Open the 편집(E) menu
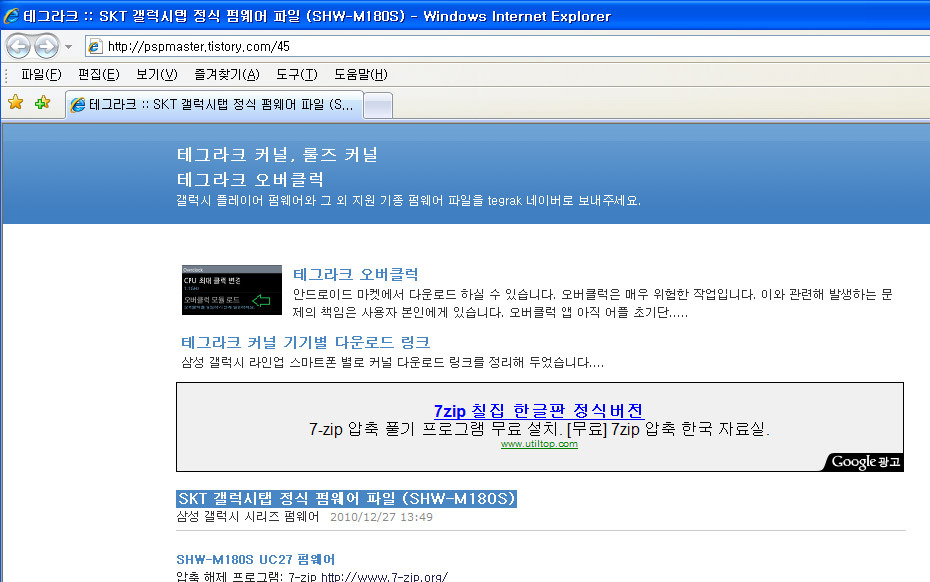Image resolution: width=930 pixels, height=582 pixels. pyautogui.click(x=98, y=75)
